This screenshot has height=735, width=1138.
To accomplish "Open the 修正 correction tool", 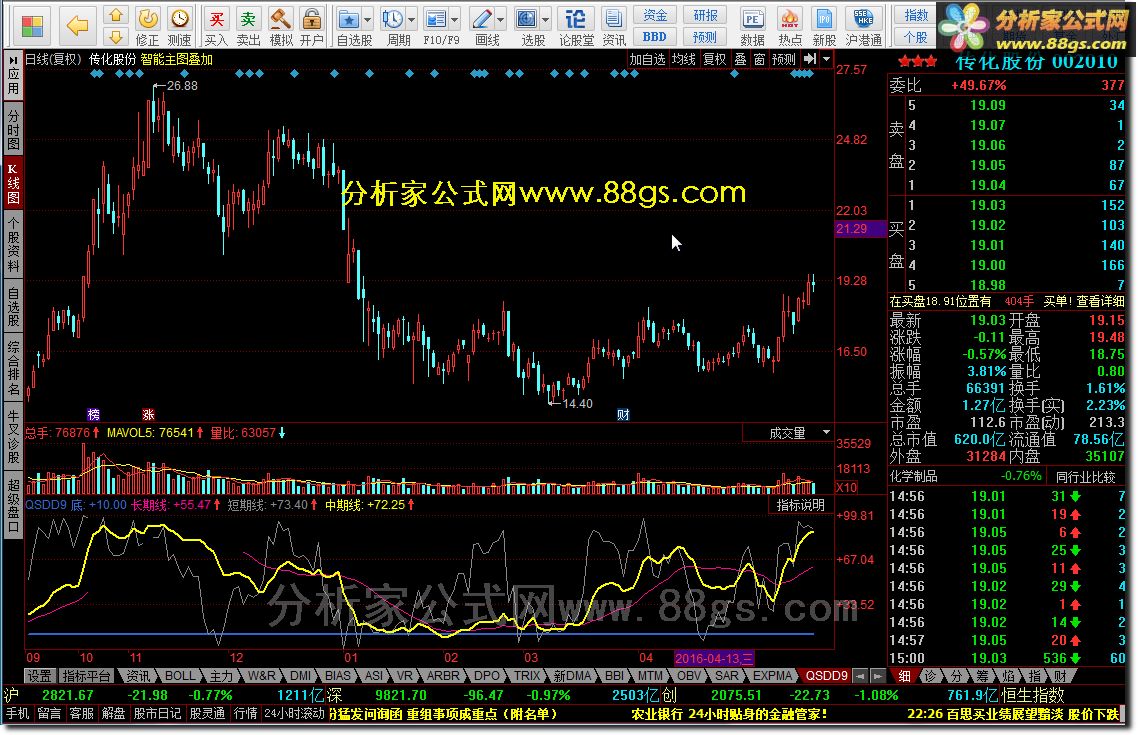I will click(x=147, y=26).
